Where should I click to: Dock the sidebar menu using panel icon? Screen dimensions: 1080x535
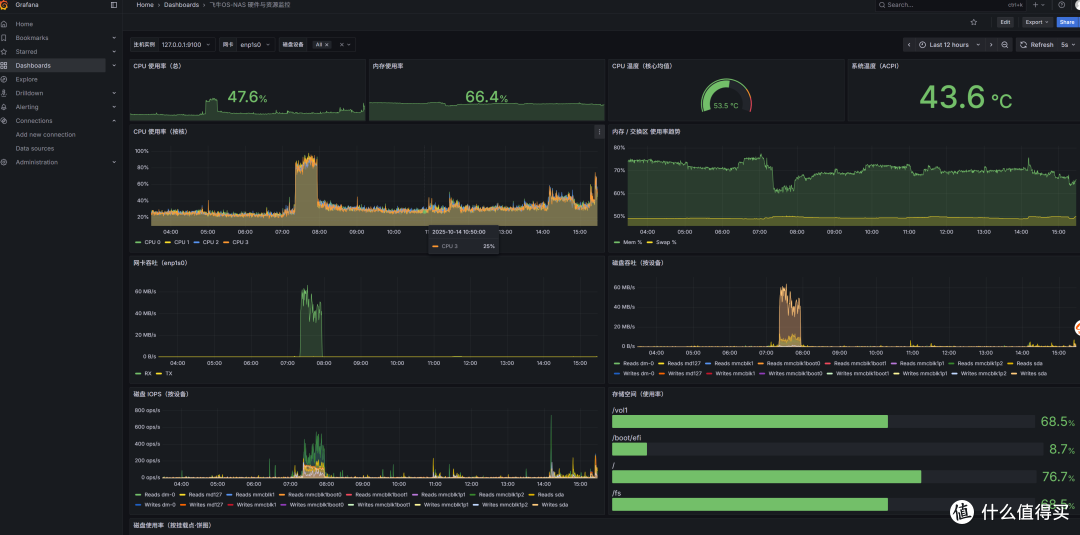point(114,5)
